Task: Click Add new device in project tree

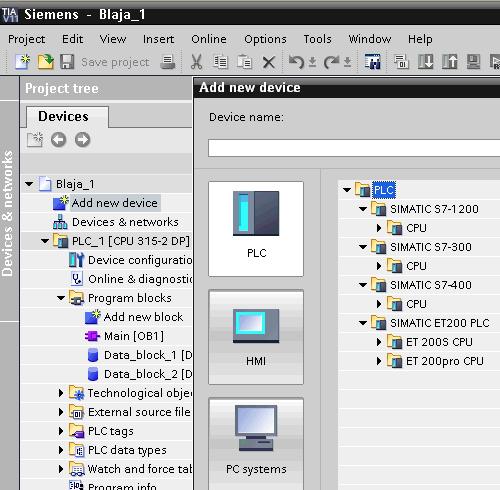Action: (x=115, y=203)
